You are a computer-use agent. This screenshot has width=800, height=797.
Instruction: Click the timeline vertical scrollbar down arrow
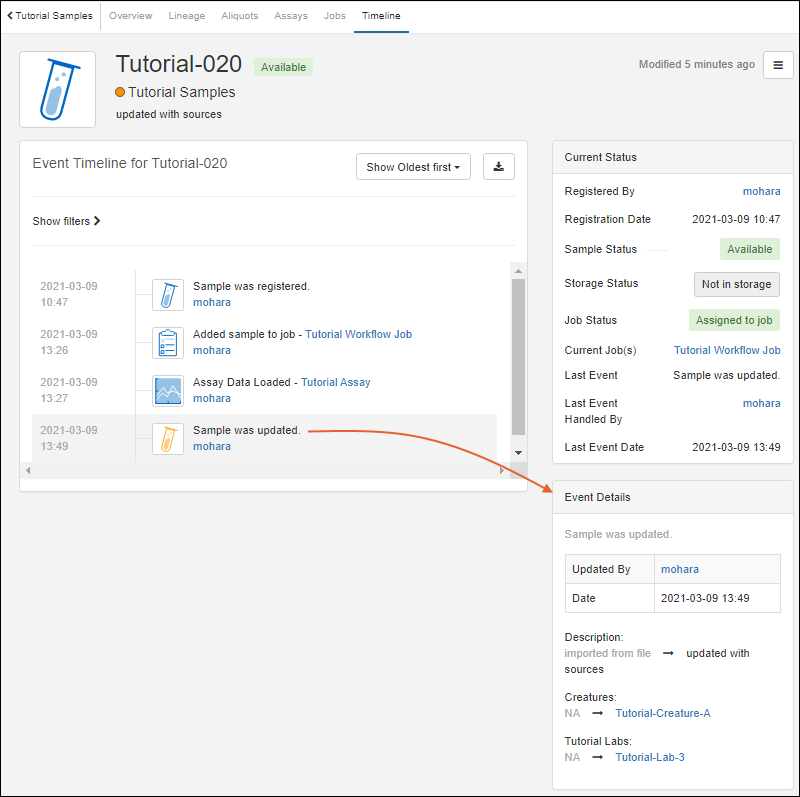tap(518, 453)
